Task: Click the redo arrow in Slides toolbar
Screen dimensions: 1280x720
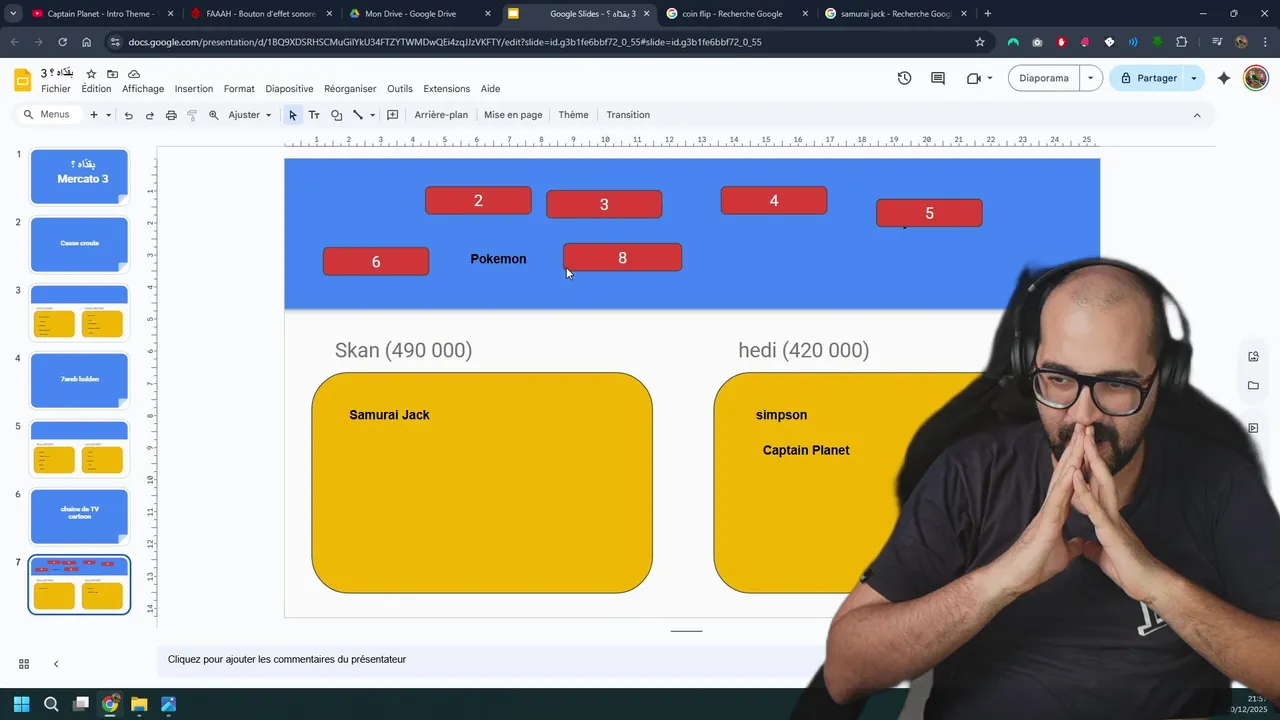Action: click(150, 115)
